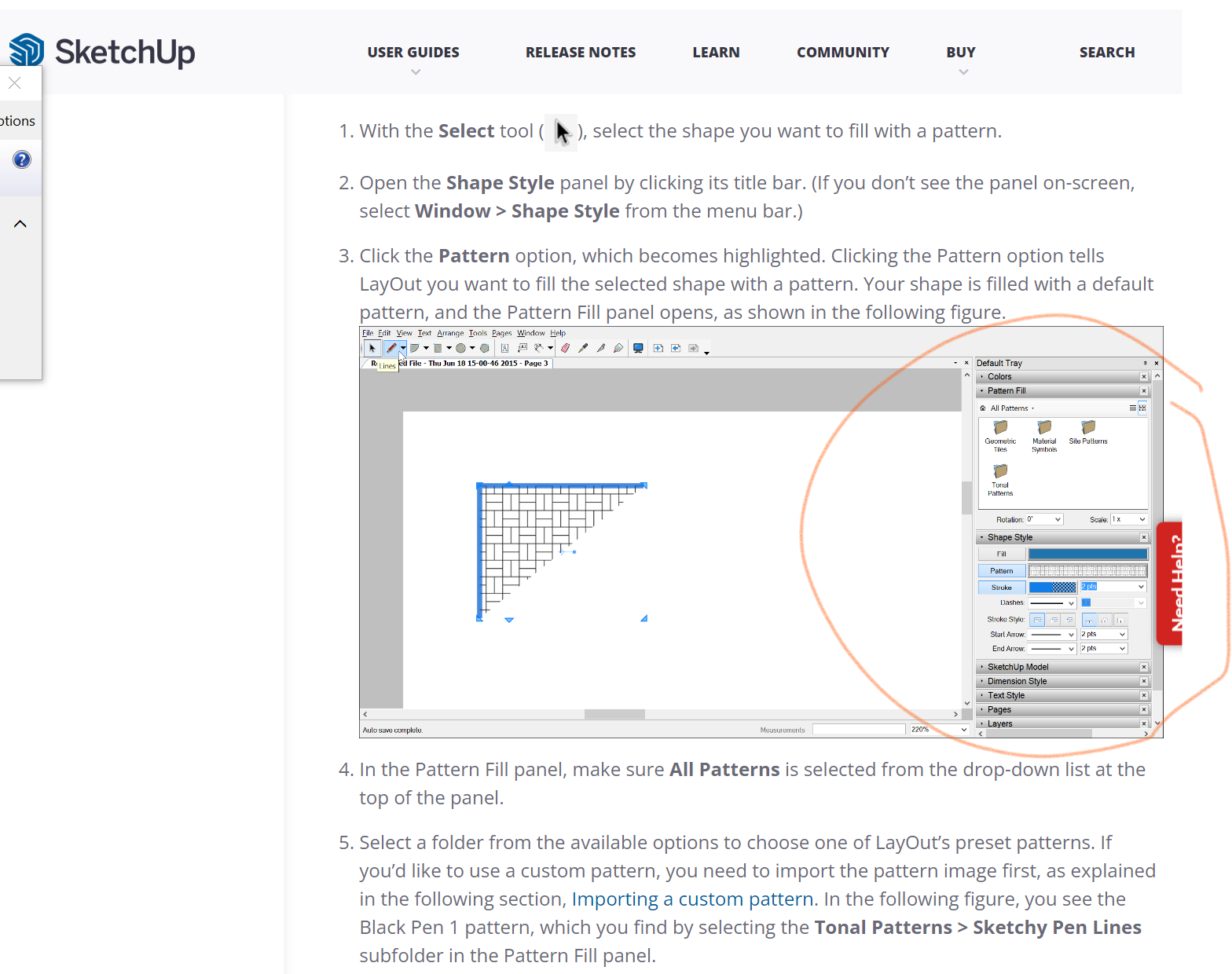
Task: Follow the 'Importing a custom pattern' link
Action: [692, 899]
